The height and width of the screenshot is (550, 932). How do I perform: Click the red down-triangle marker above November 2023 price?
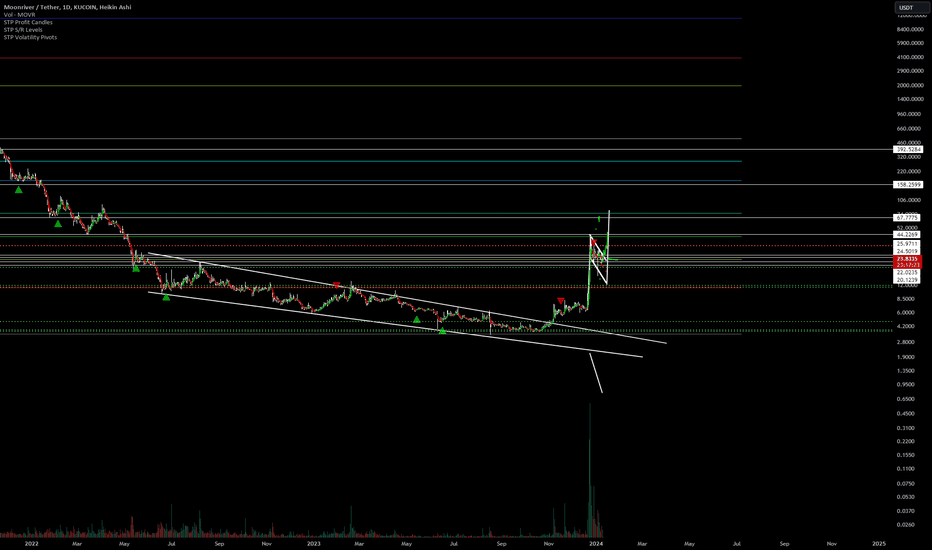pos(561,301)
